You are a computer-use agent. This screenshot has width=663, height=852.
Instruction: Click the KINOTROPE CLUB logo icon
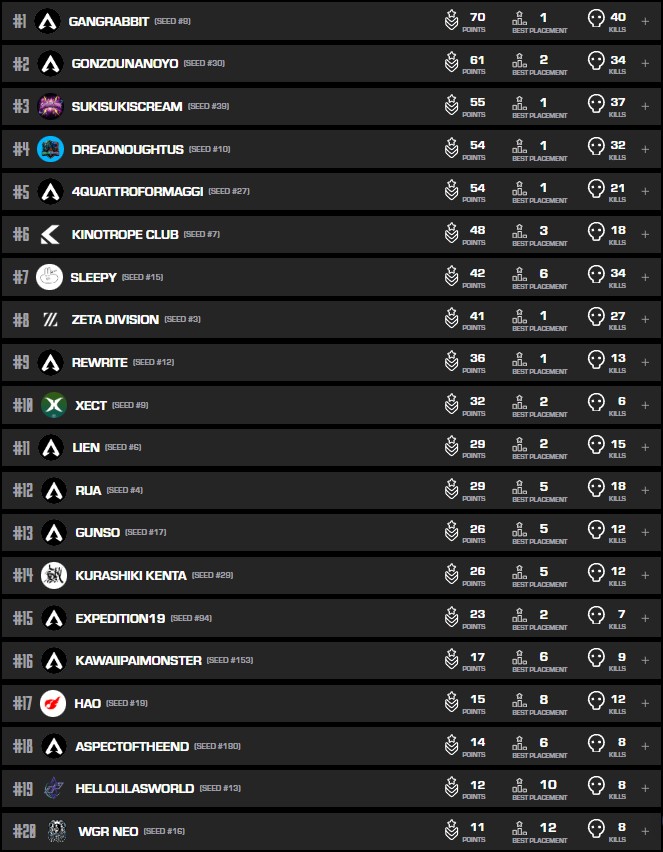click(x=50, y=235)
